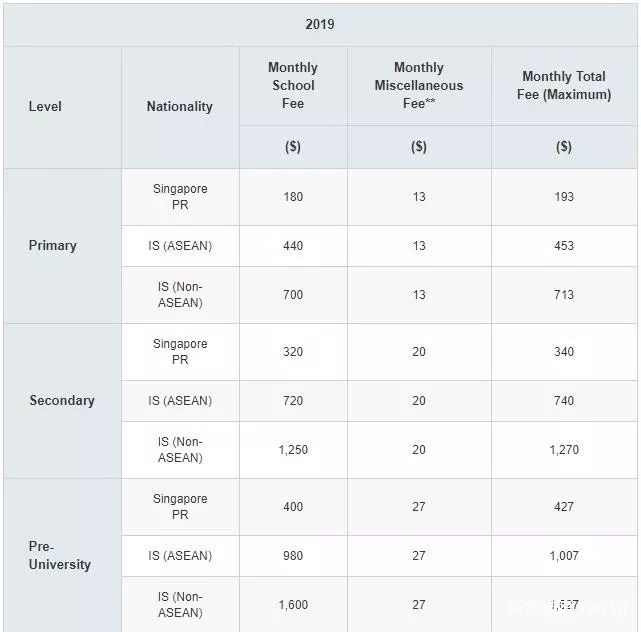The width and height of the screenshot is (641, 632).
Task: Click the 700 school fee cell
Action: 293,295
